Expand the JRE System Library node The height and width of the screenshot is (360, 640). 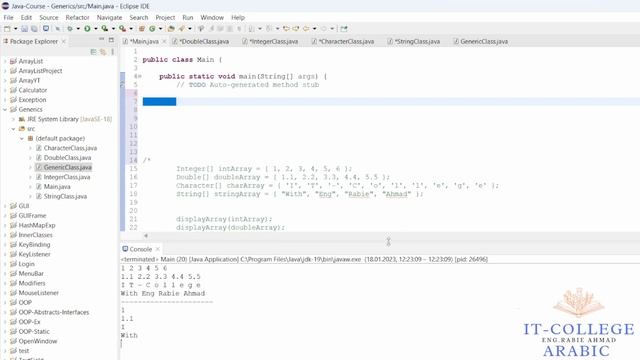pos(13,119)
